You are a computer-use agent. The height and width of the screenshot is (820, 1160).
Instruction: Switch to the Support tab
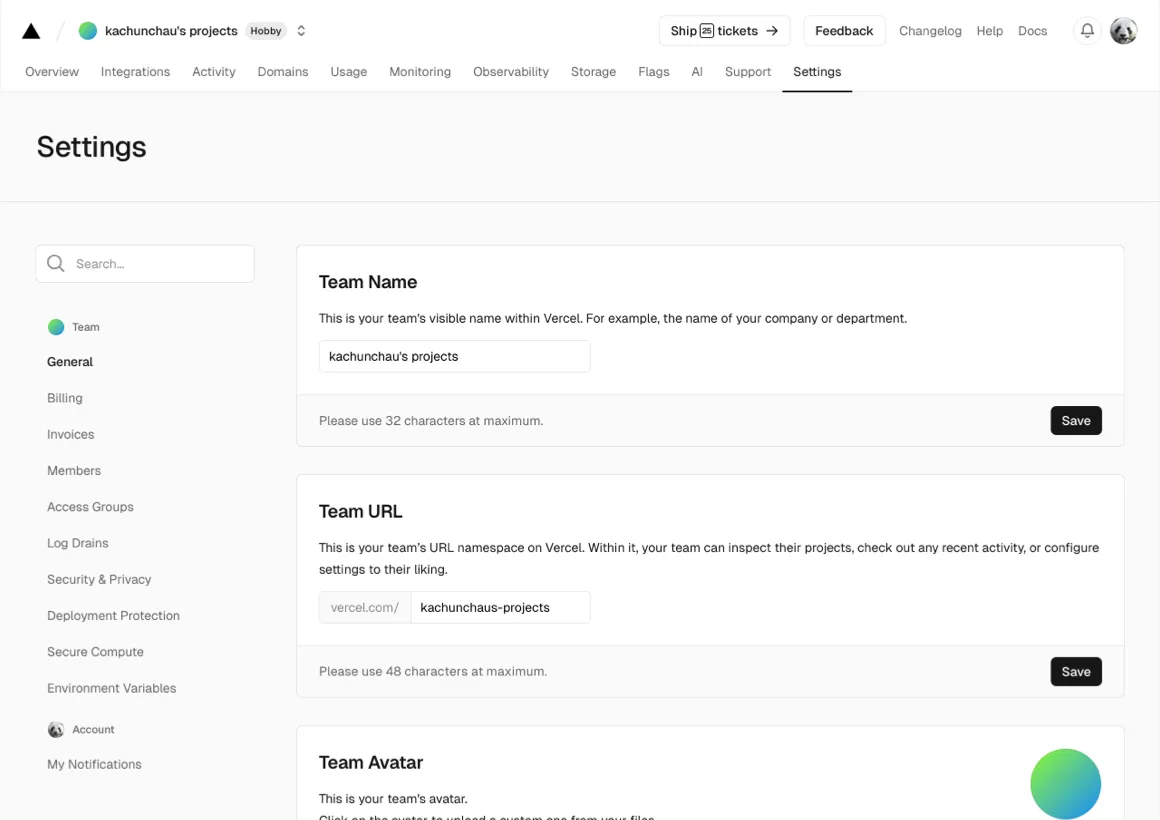point(747,72)
